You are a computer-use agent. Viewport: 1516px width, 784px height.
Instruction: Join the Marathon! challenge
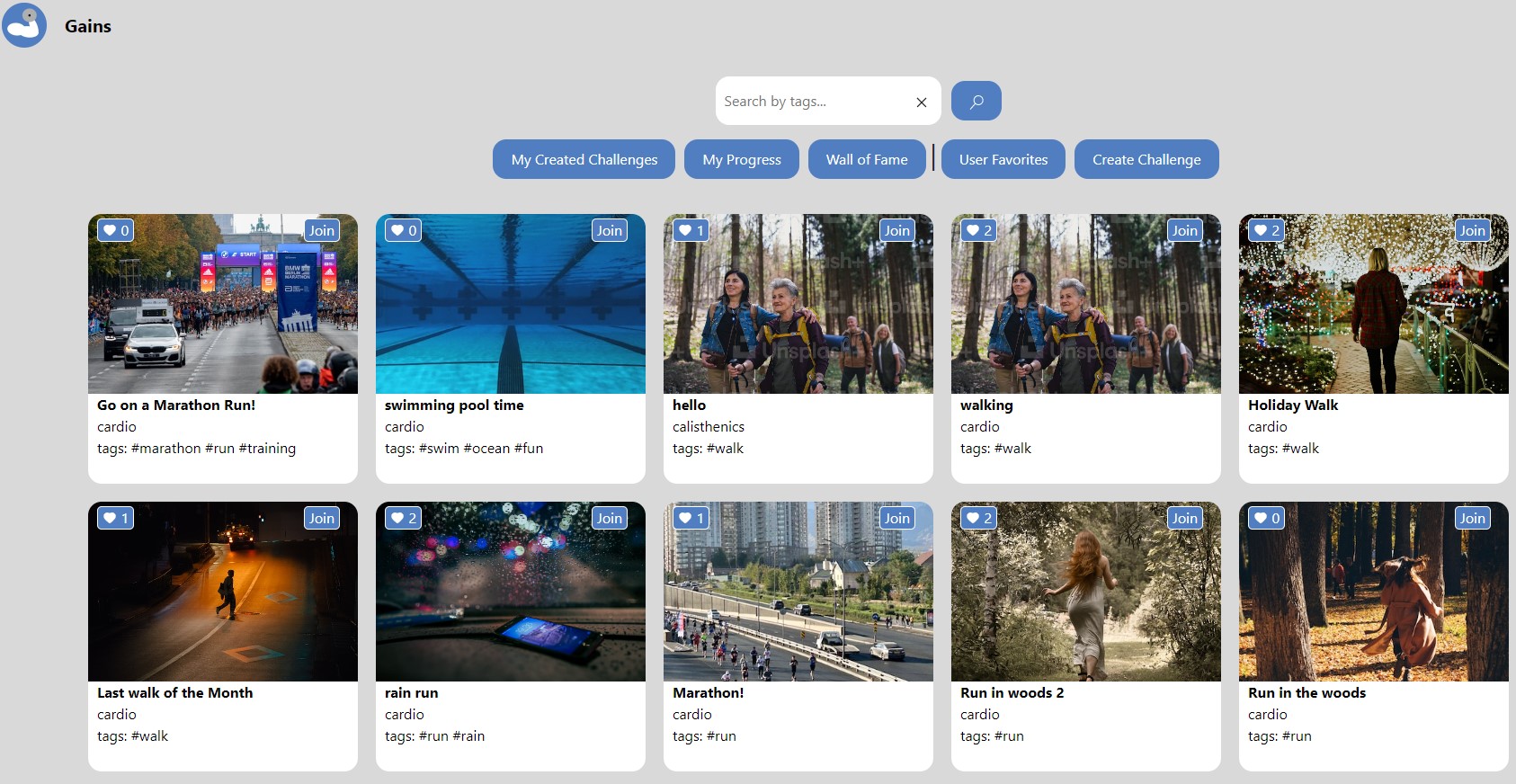[x=896, y=518]
